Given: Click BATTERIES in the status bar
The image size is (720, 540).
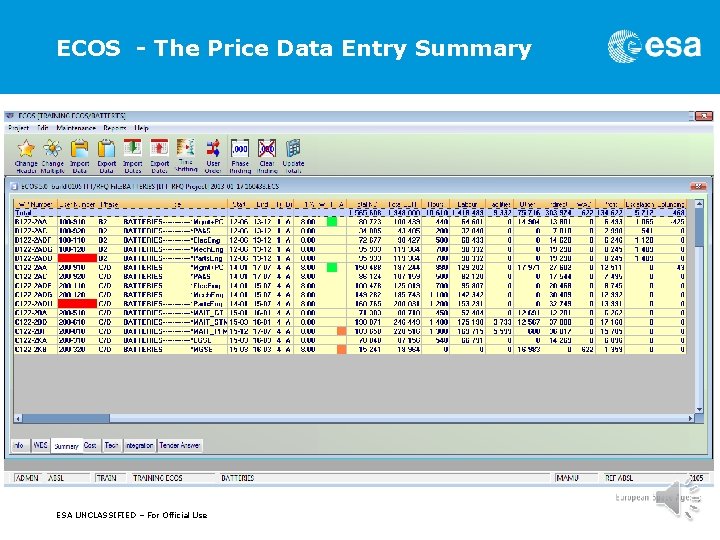Looking at the screenshot, I should 237,478.
